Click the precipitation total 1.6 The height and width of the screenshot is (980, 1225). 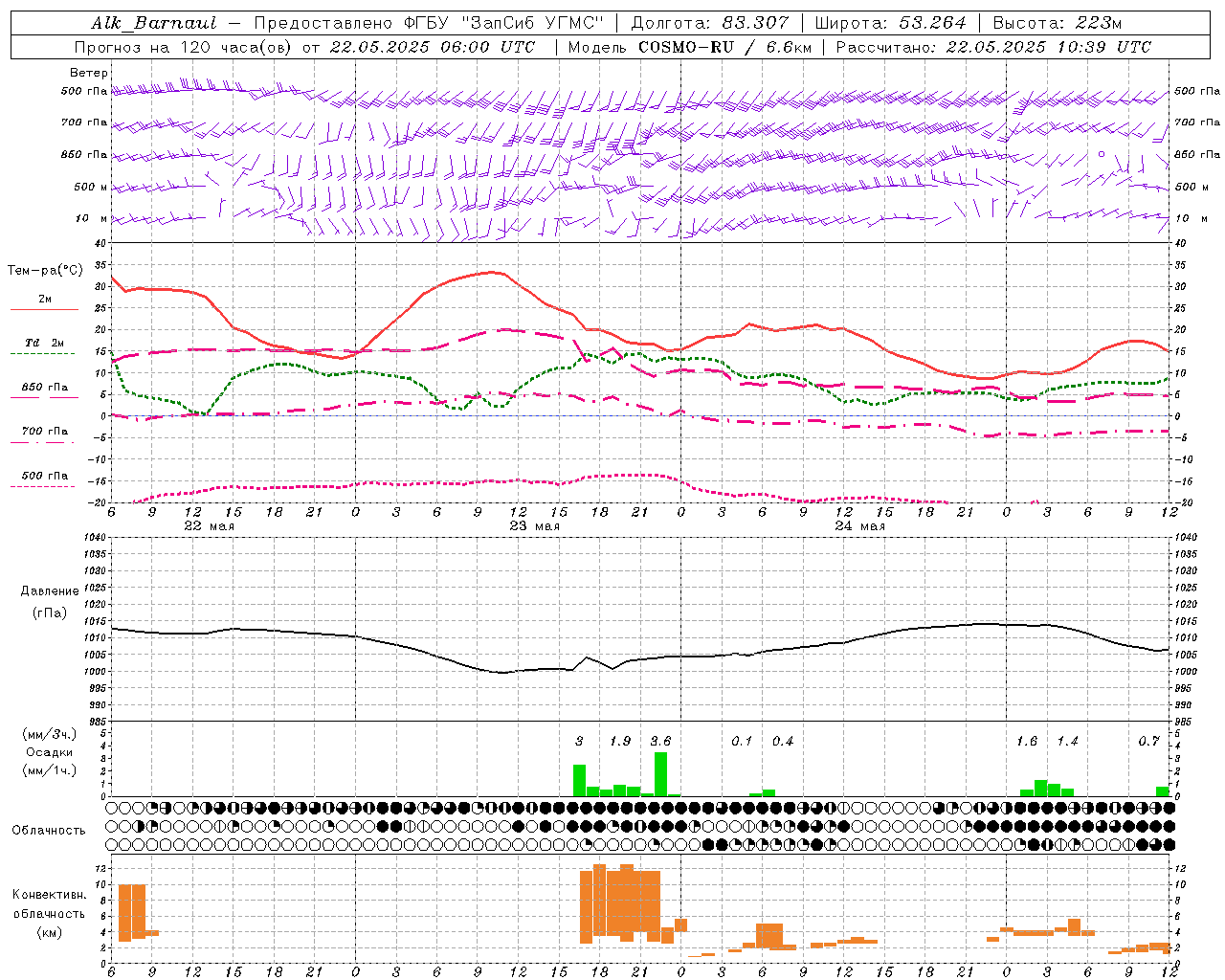[1026, 741]
